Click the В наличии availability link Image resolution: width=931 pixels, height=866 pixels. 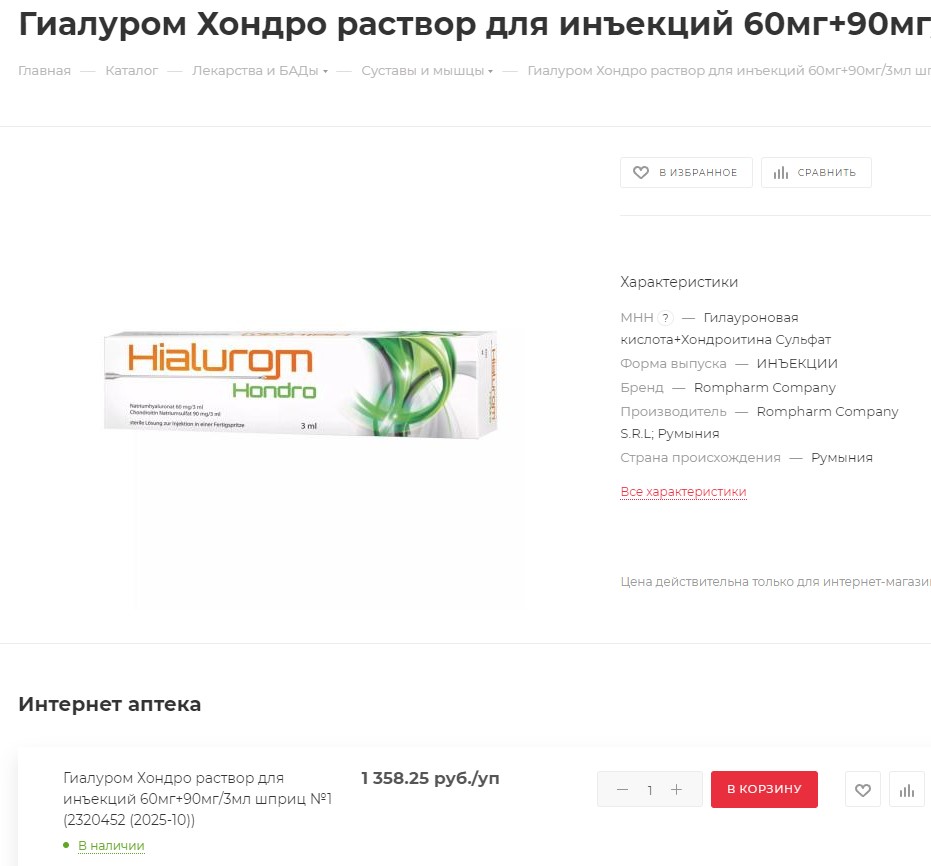[x=112, y=845]
